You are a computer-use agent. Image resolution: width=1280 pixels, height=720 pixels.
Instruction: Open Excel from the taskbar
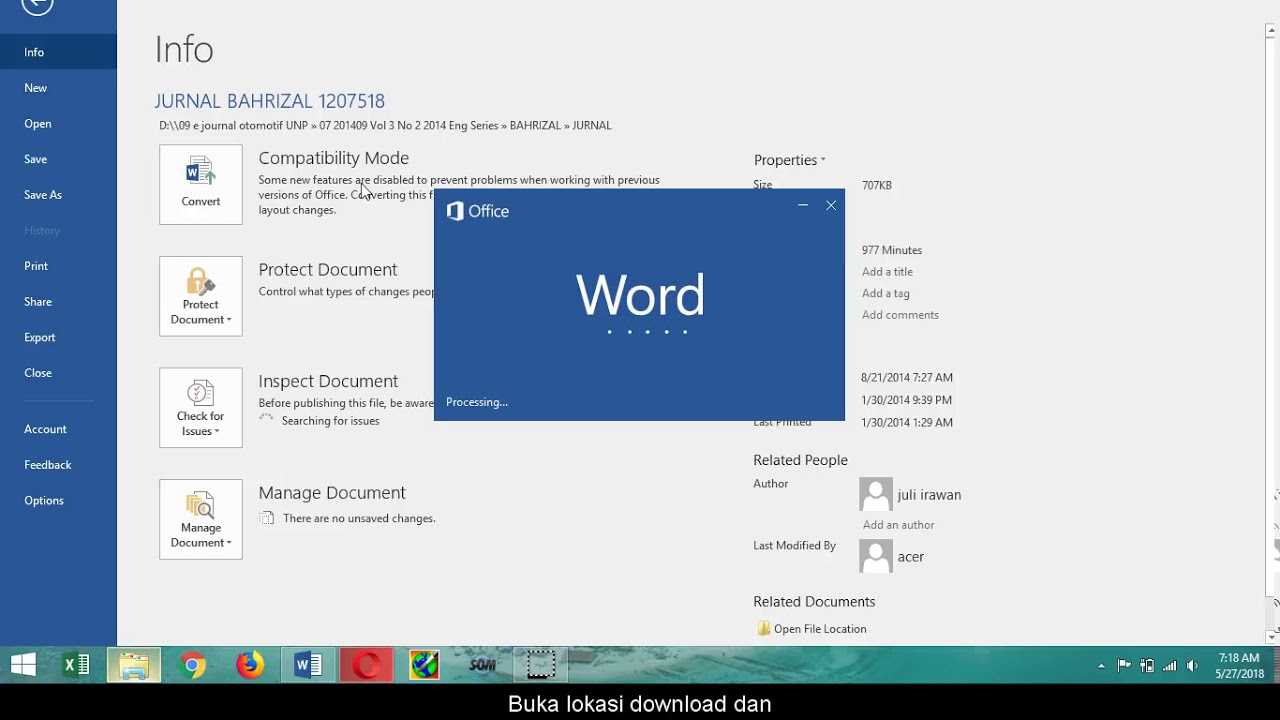[x=76, y=665]
